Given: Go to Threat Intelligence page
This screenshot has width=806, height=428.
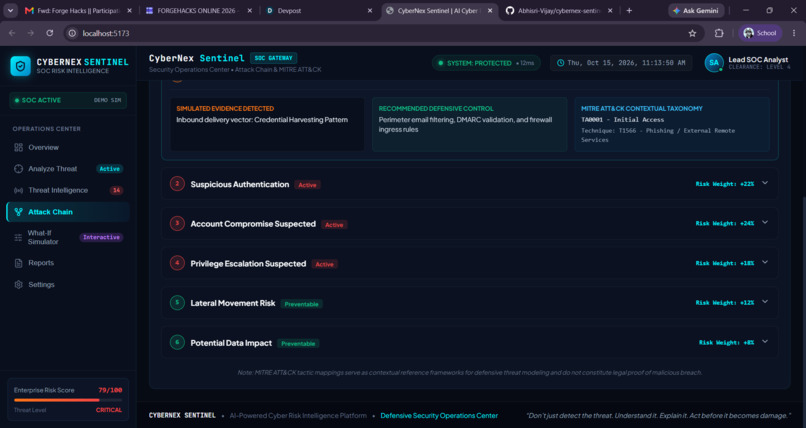Looking at the screenshot, I should pyautogui.click(x=67, y=190).
